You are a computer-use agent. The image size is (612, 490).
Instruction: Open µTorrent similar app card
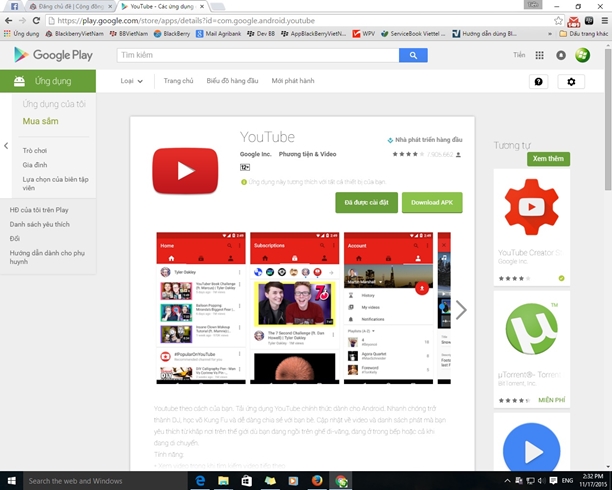(x=532, y=349)
